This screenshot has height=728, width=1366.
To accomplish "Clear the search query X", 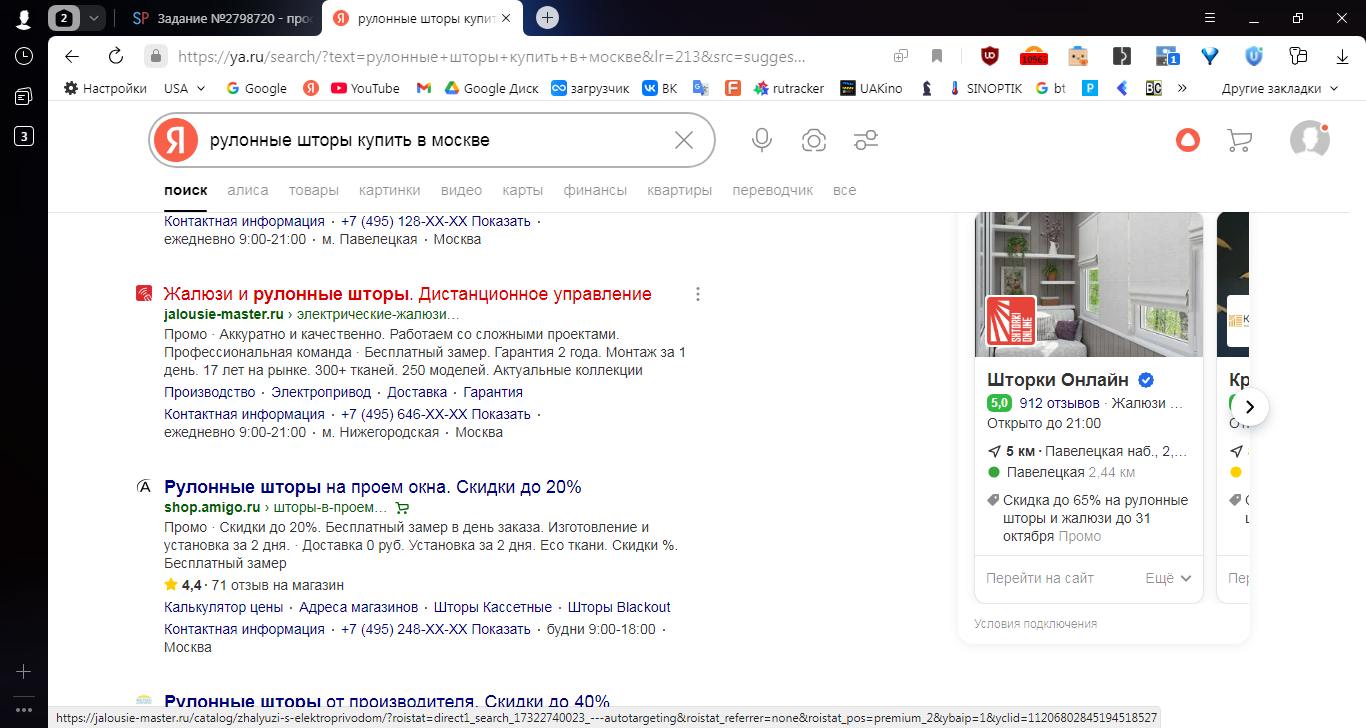I will coord(684,140).
